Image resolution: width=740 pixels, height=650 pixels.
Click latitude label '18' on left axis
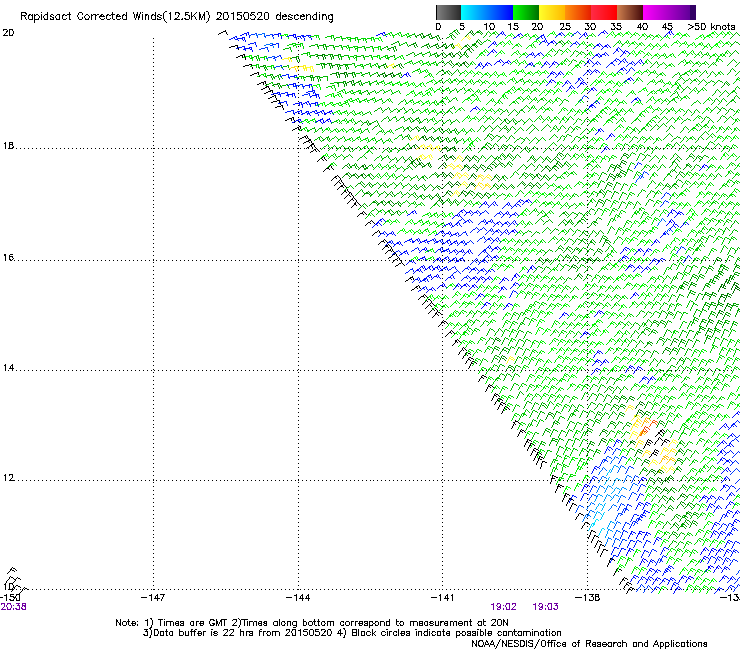coord(8,145)
